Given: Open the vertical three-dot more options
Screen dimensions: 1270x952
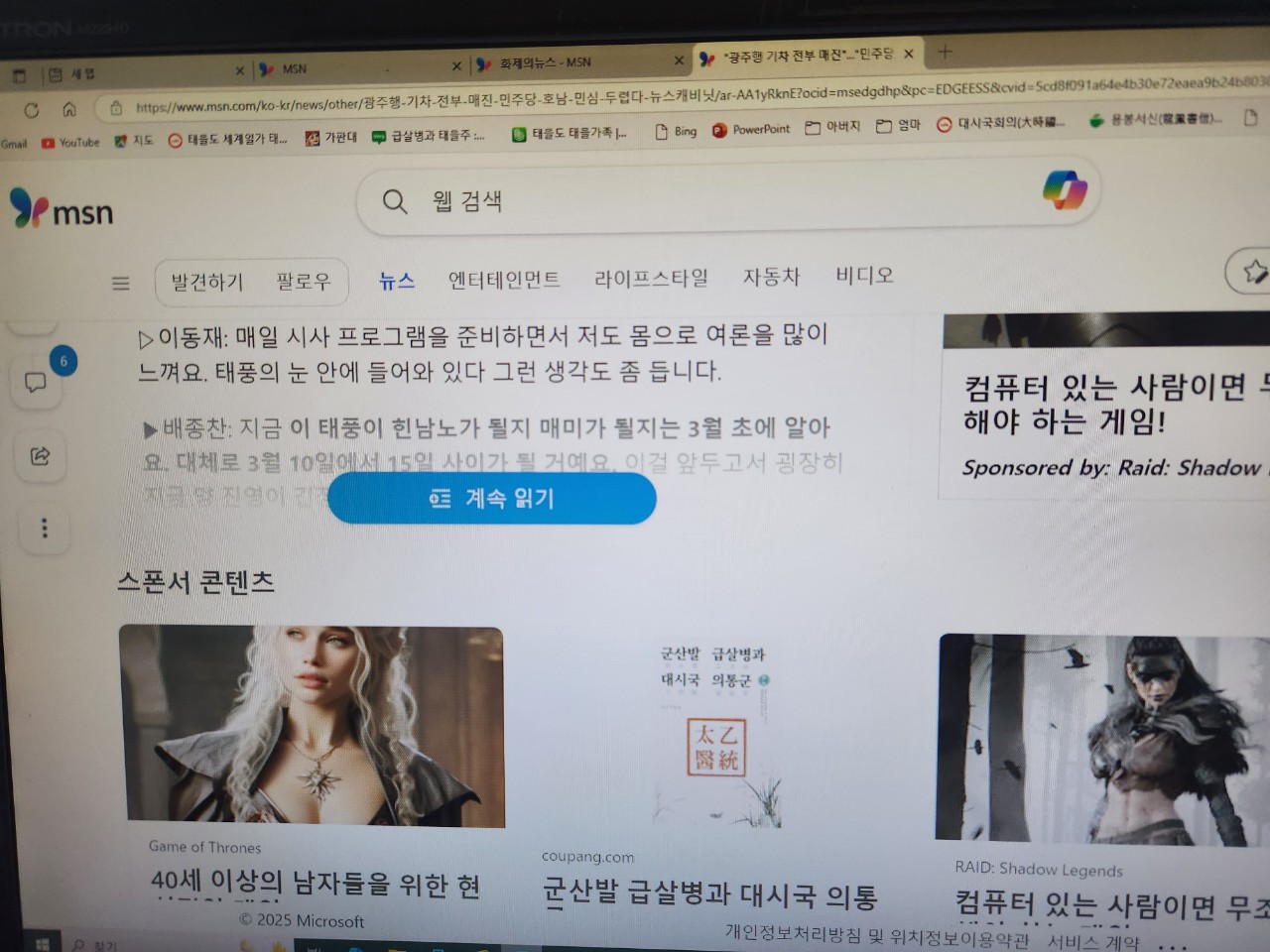Looking at the screenshot, I should point(45,529).
